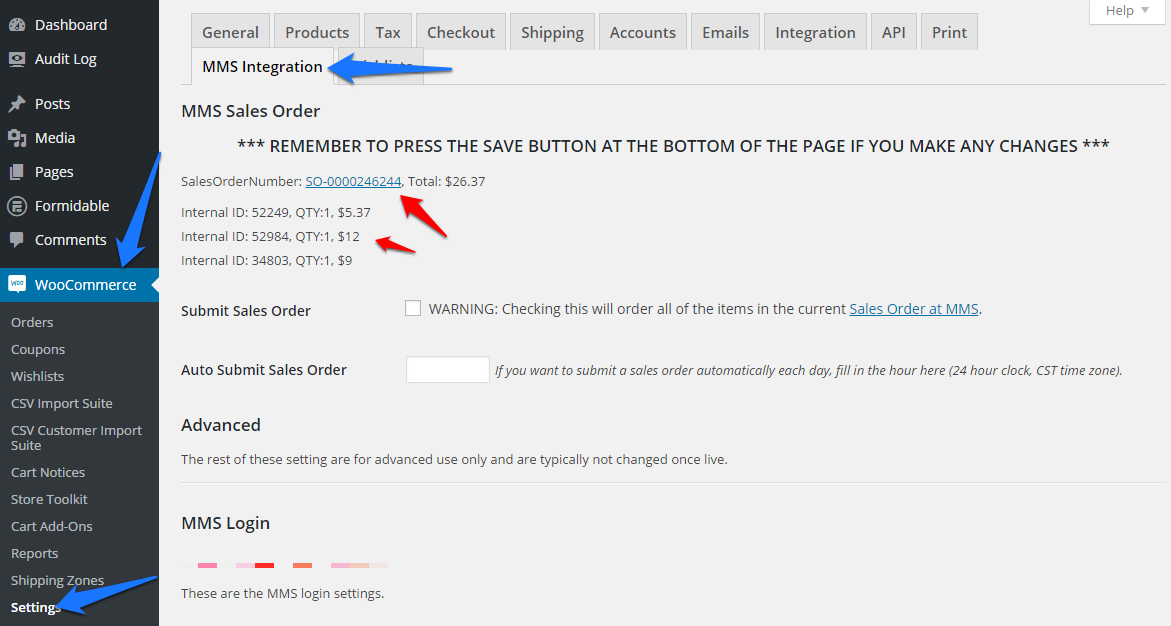Click the Auto Submit Sales Order field

coord(447,370)
